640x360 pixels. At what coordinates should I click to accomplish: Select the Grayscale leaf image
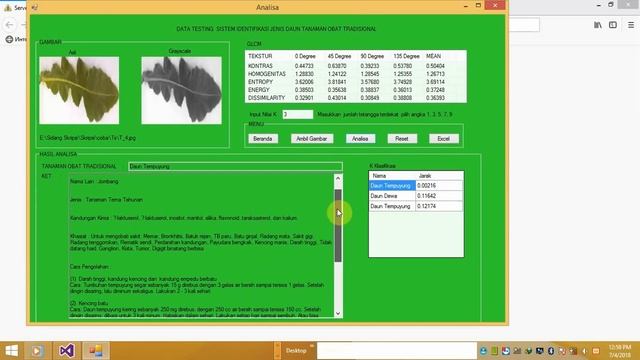click(x=181, y=90)
